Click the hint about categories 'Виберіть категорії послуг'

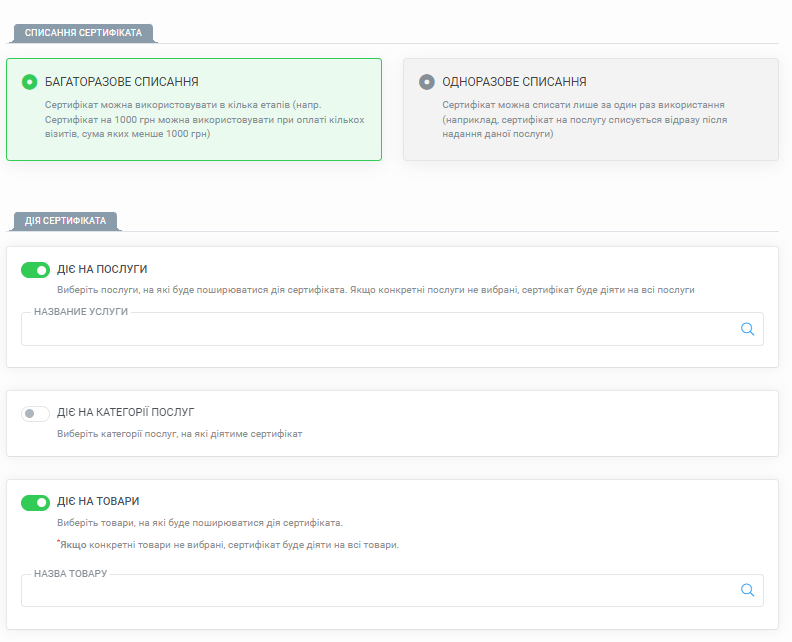tap(179, 434)
